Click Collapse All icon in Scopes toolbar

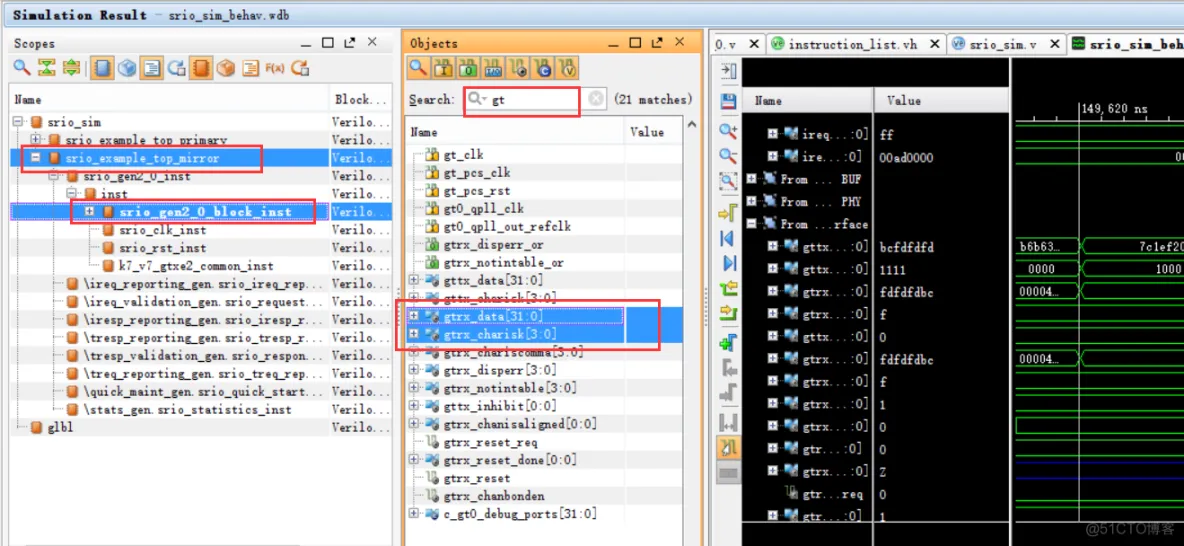46,68
